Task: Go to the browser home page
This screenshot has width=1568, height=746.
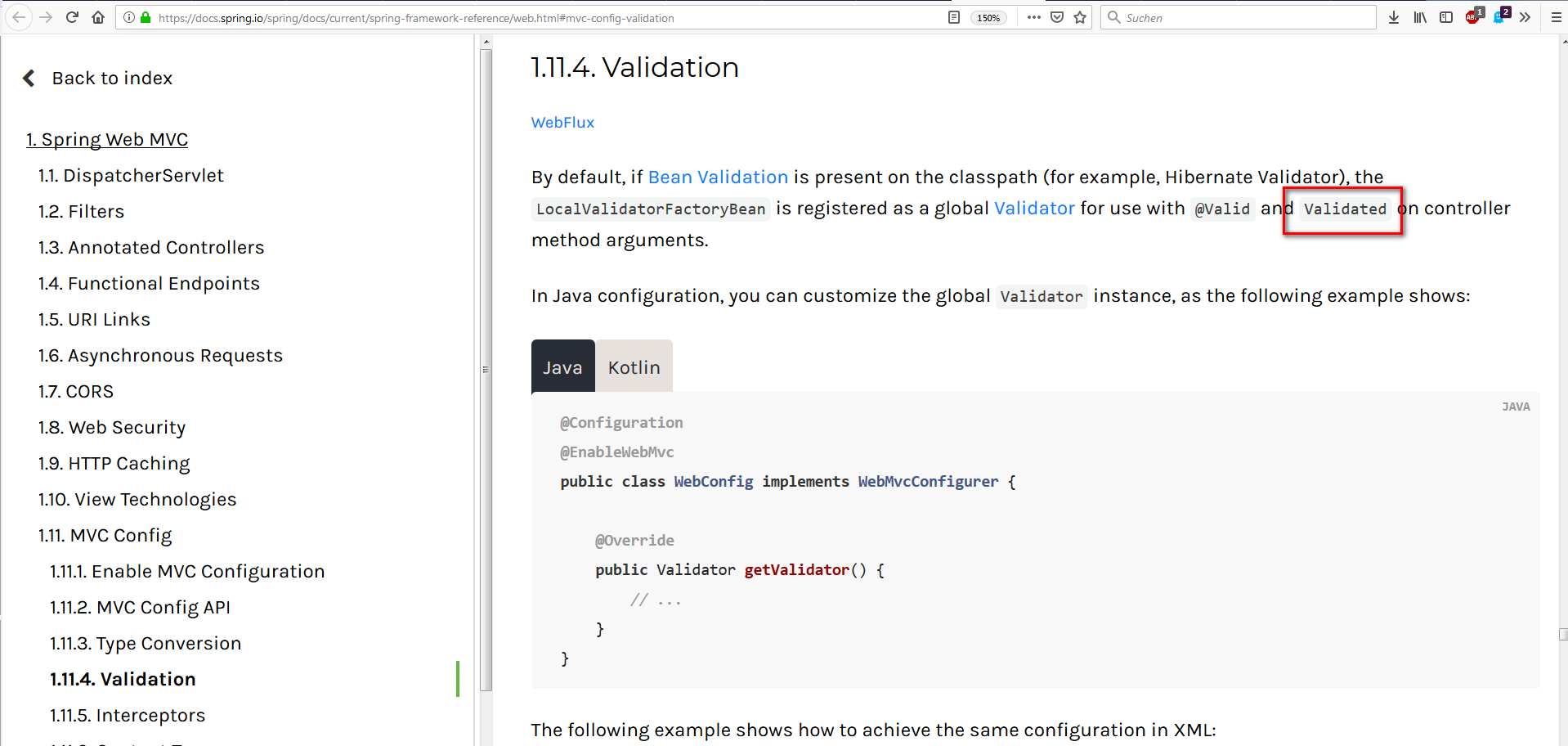Action: click(98, 17)
